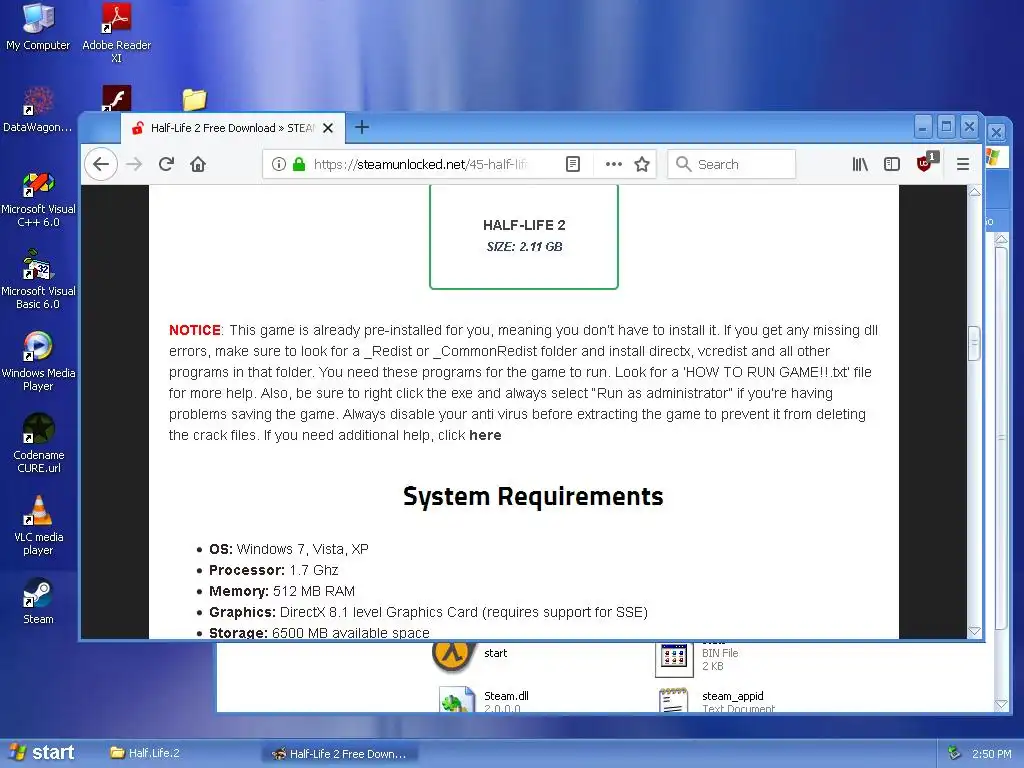Screen dimensions: 1024x768
Task: Click the browser vertical scrollbar thumb
Action: (974, 343)
